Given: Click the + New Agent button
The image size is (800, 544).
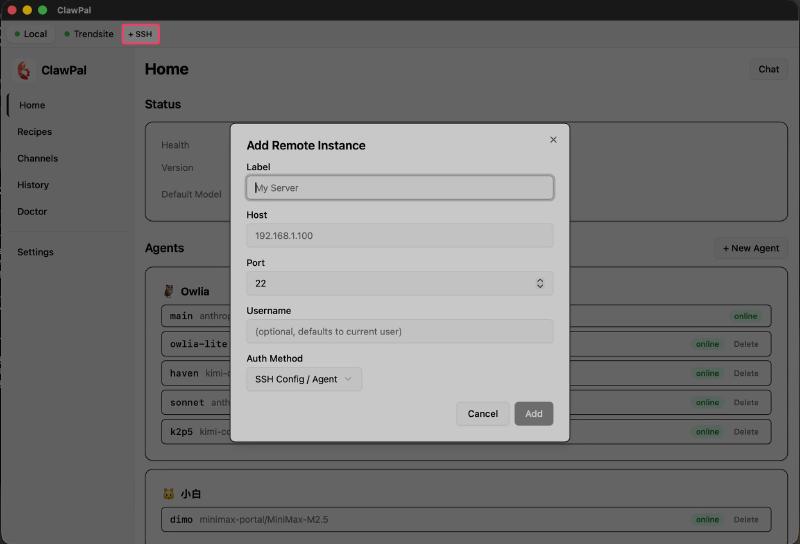Looking at the screenshot, I should tap(750, 248).
